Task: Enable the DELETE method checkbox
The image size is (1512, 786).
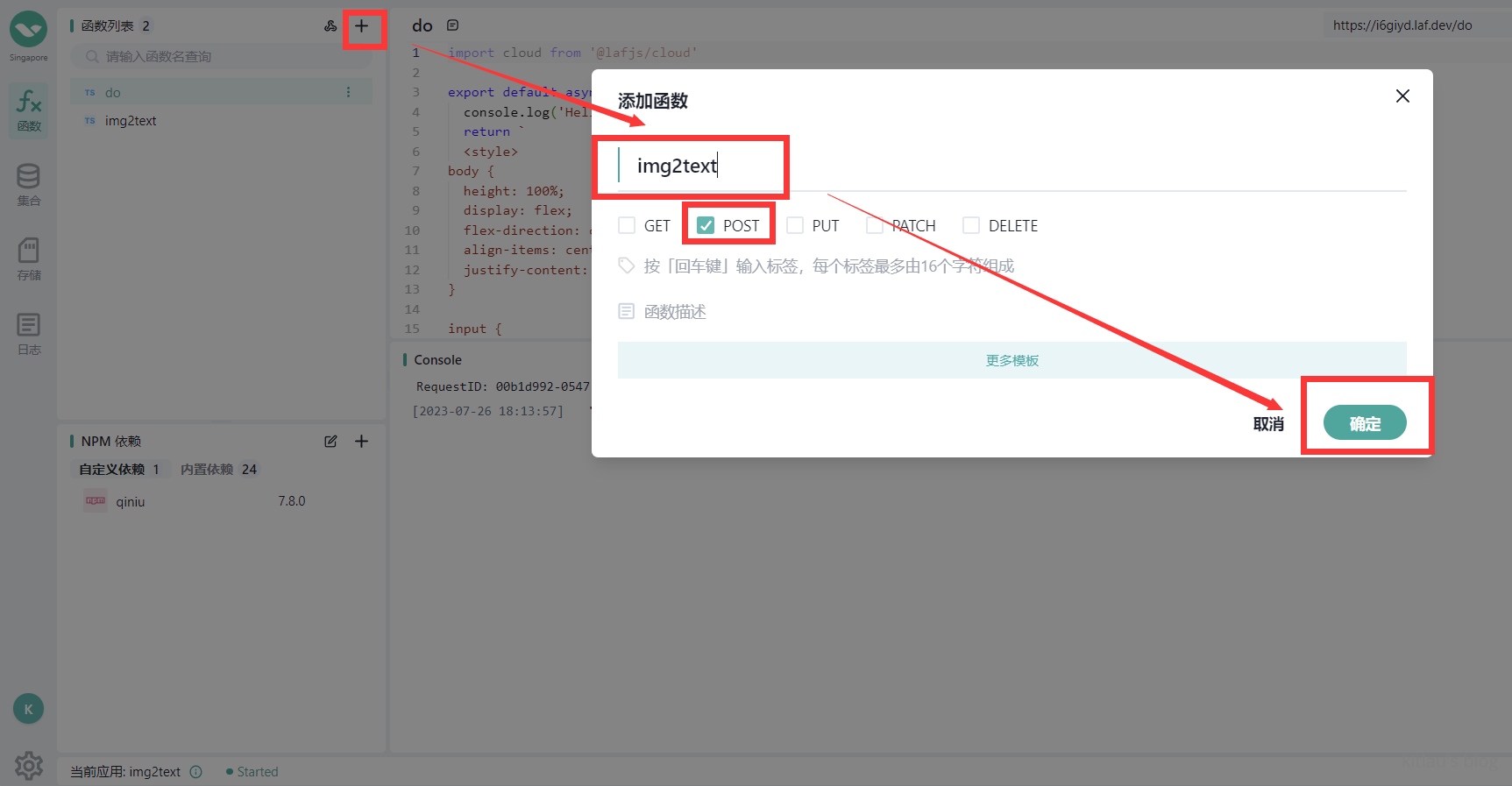Action: [971, 226]
